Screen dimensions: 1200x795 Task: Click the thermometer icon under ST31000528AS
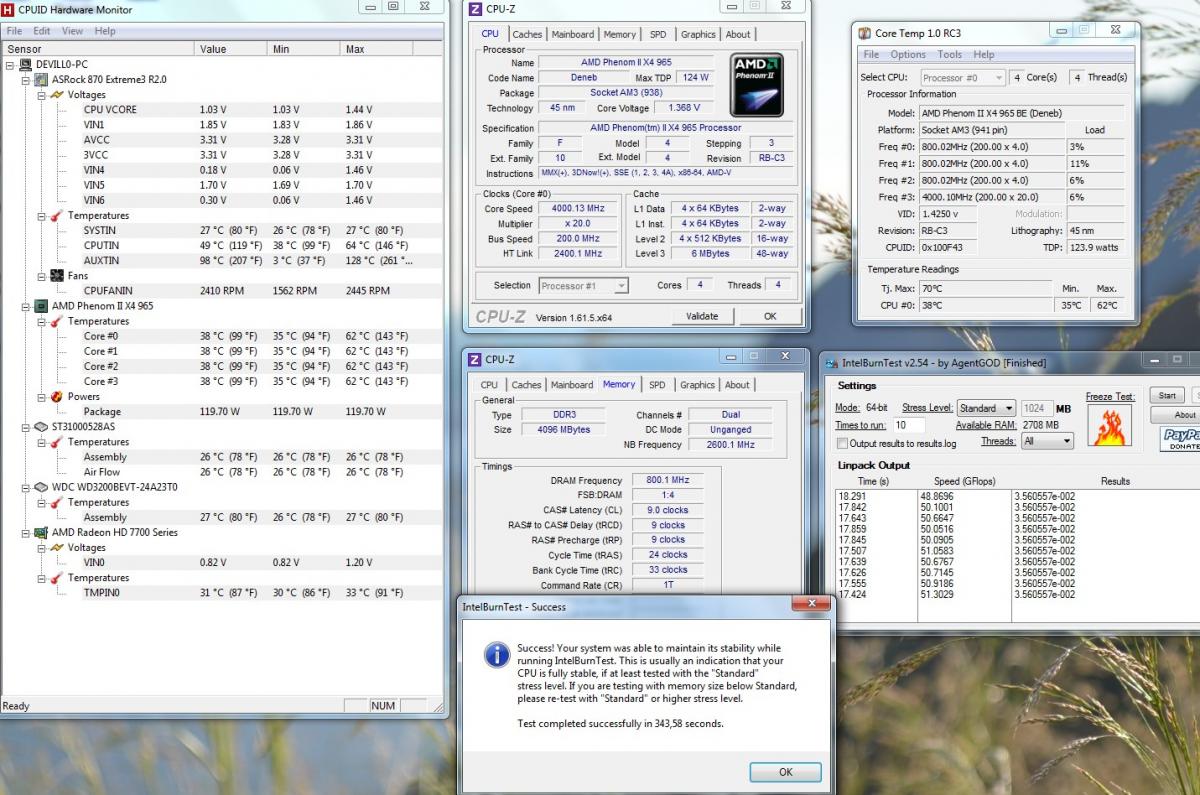[57, 442]
